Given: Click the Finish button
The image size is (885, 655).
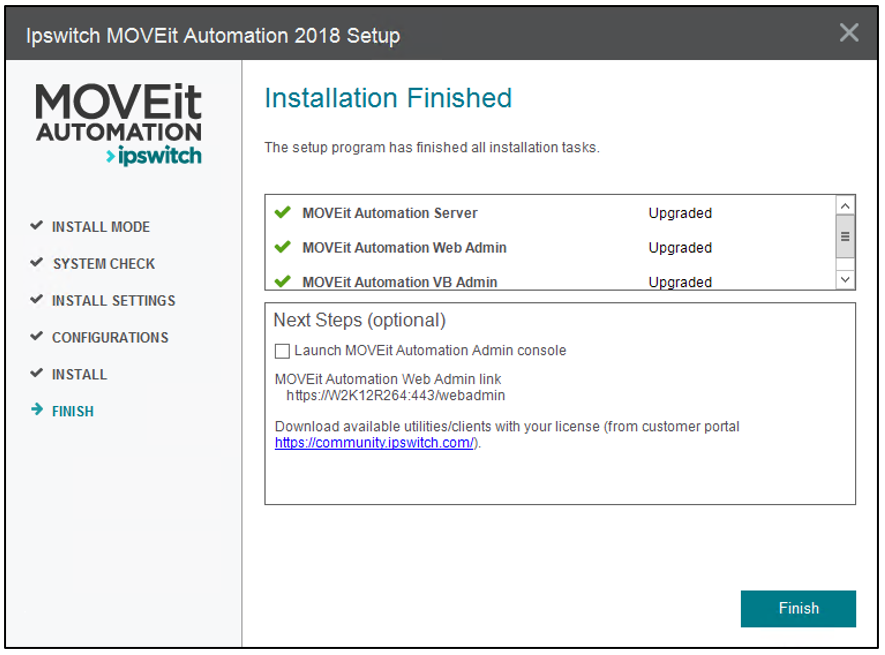Looking at the screenshot, I should coord(797,608).
